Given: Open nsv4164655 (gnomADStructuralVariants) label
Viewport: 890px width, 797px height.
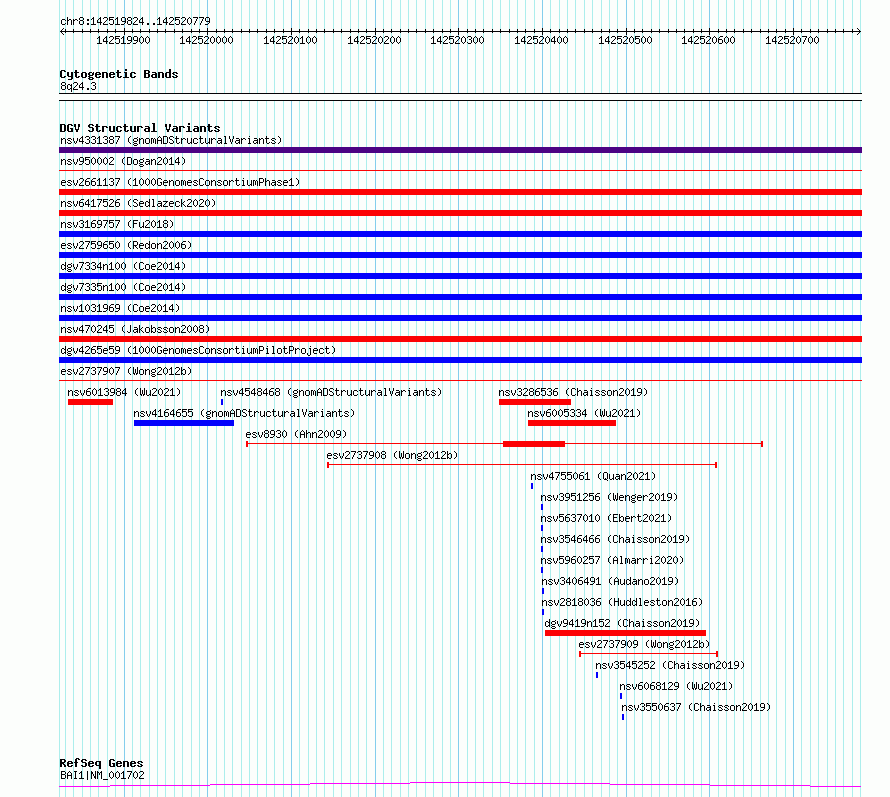Looking at the screenshot, I should coord(244,413).
